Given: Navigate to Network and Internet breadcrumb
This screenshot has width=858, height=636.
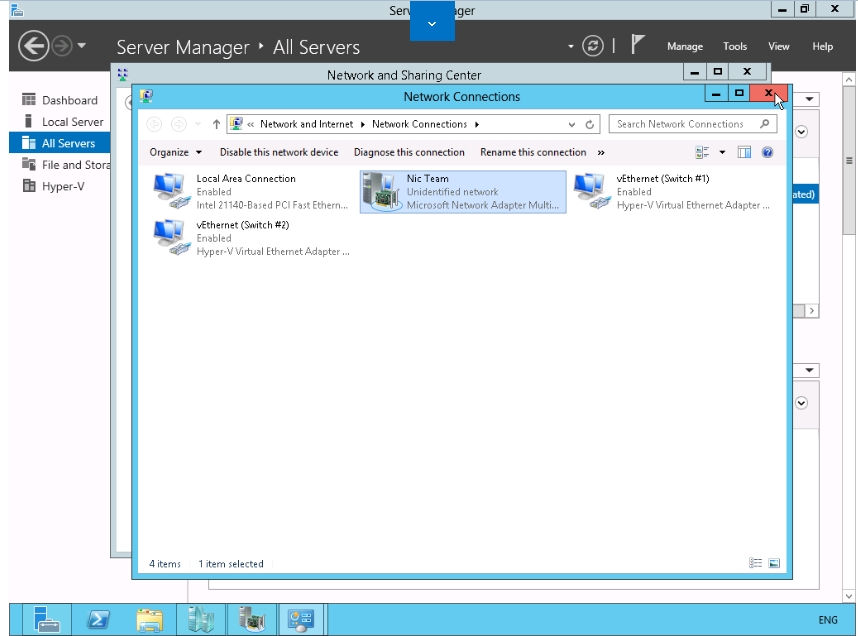Looking at the screenshot, I should coord(306,124).
